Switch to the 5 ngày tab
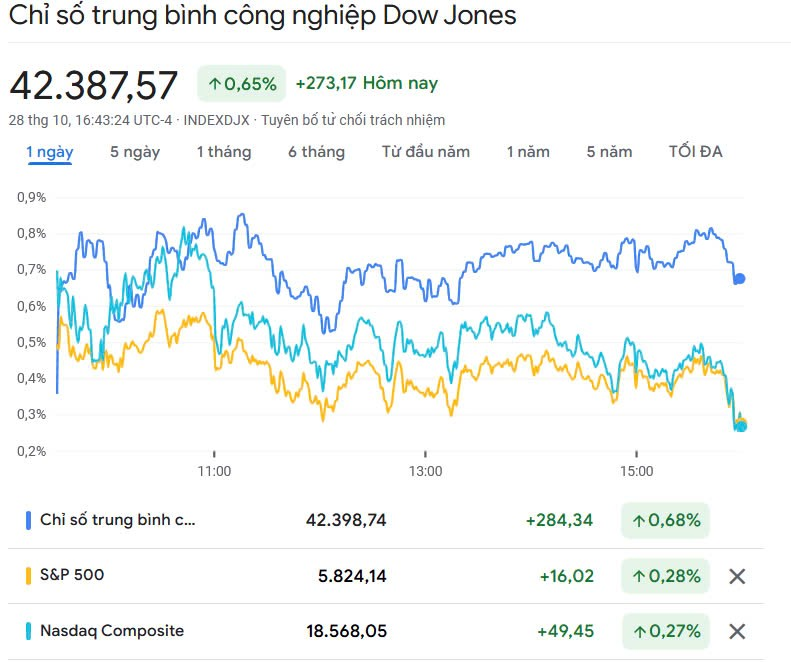This screenshot has height=662, width=791. (x=135, y=152)
